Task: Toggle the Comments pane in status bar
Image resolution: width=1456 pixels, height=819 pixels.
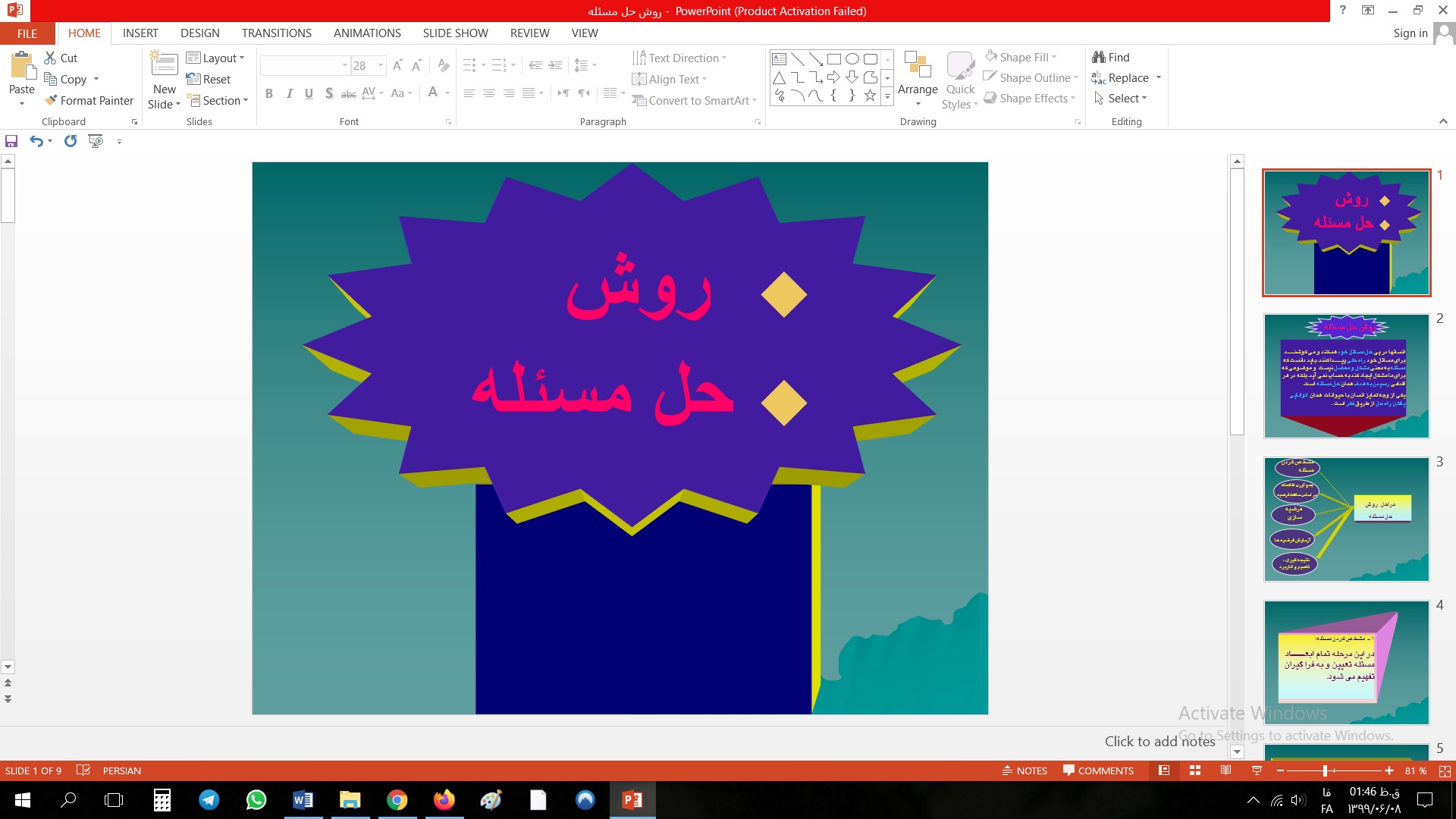Action: coord(1098,770)
